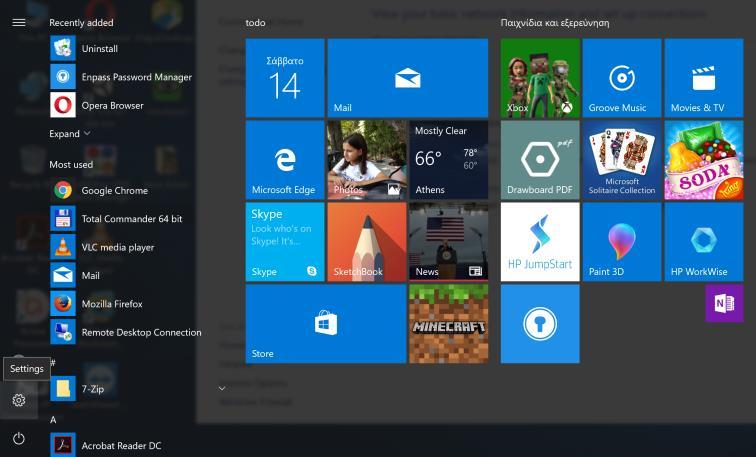Expand the Recently added list
Screen dimensions: 756x457
click(x=70, y=134)
